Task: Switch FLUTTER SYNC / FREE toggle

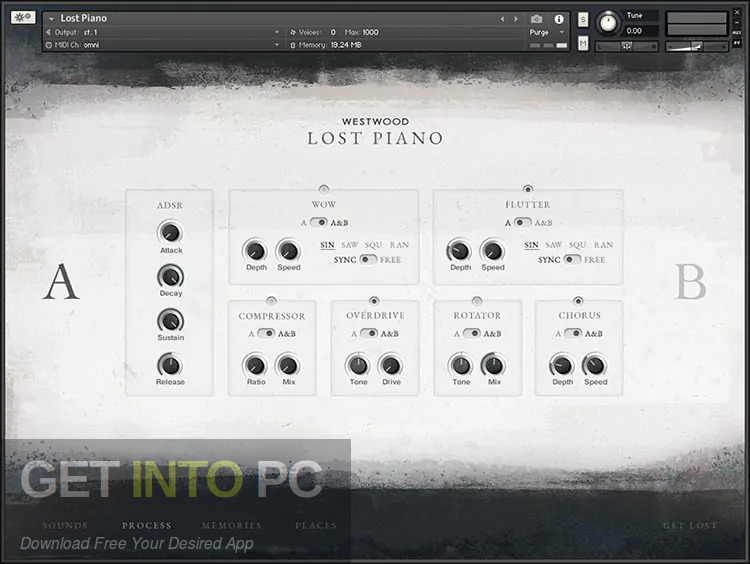Action: [572, 259]
